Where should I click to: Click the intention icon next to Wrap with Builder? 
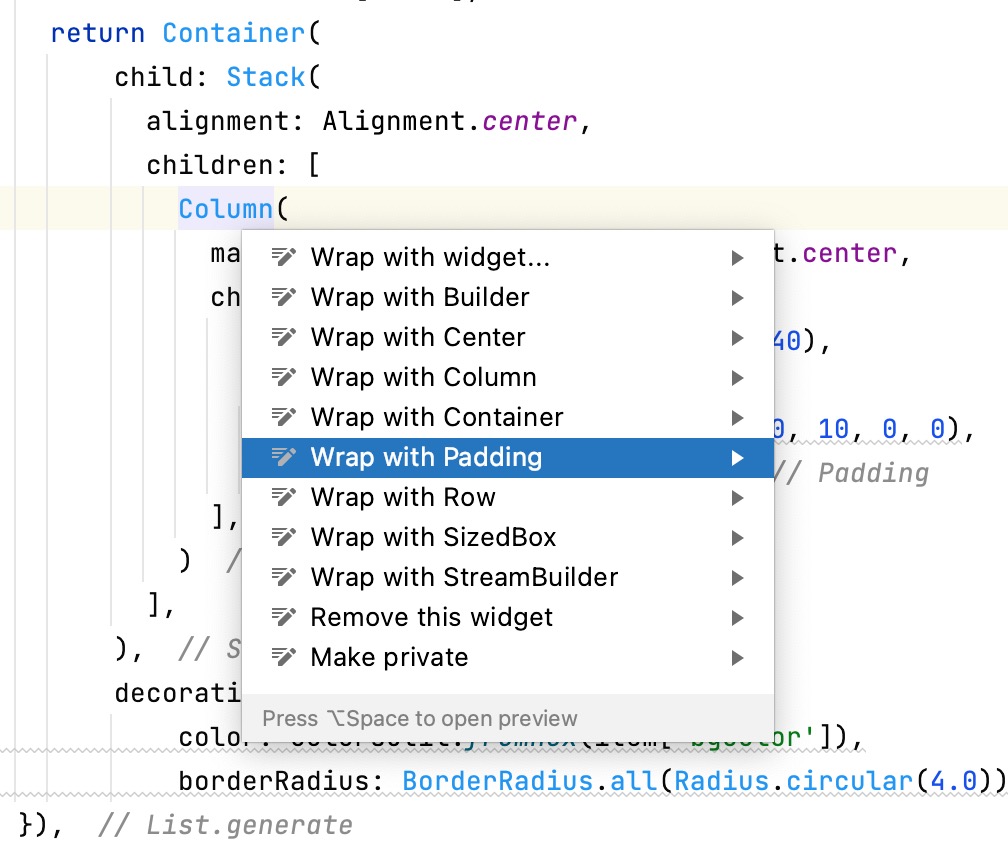(284, 297)
